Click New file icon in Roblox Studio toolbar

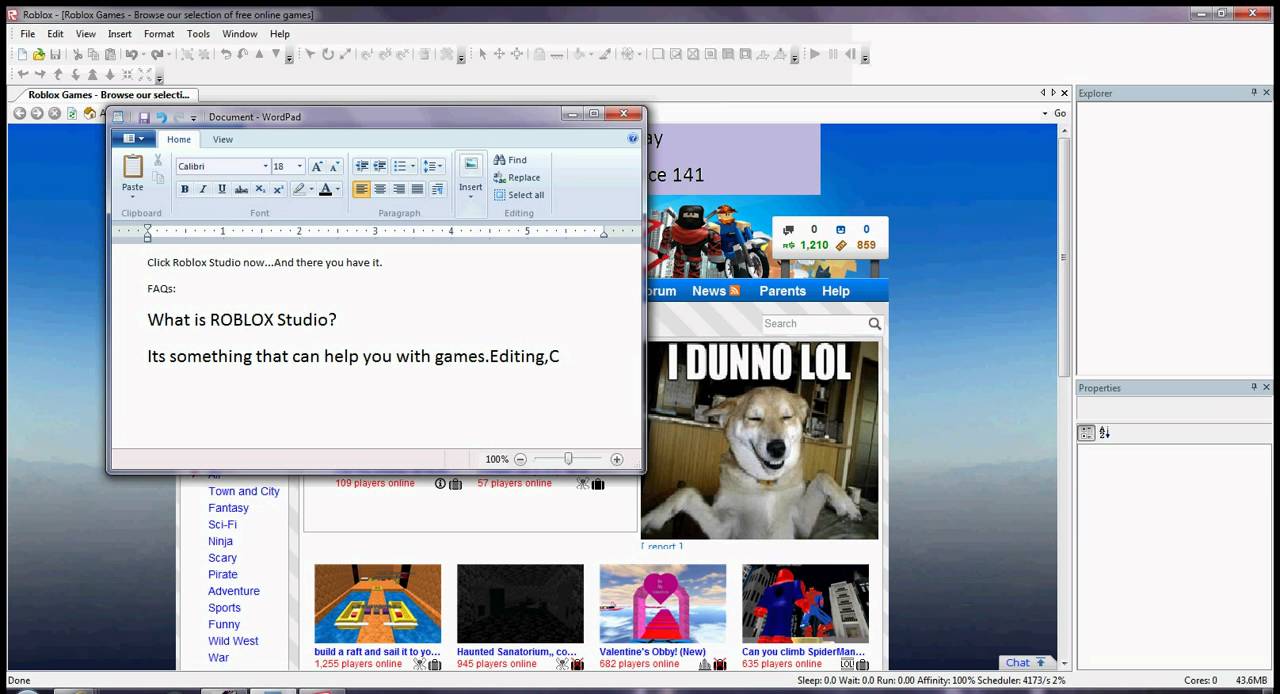coord(22,54)
